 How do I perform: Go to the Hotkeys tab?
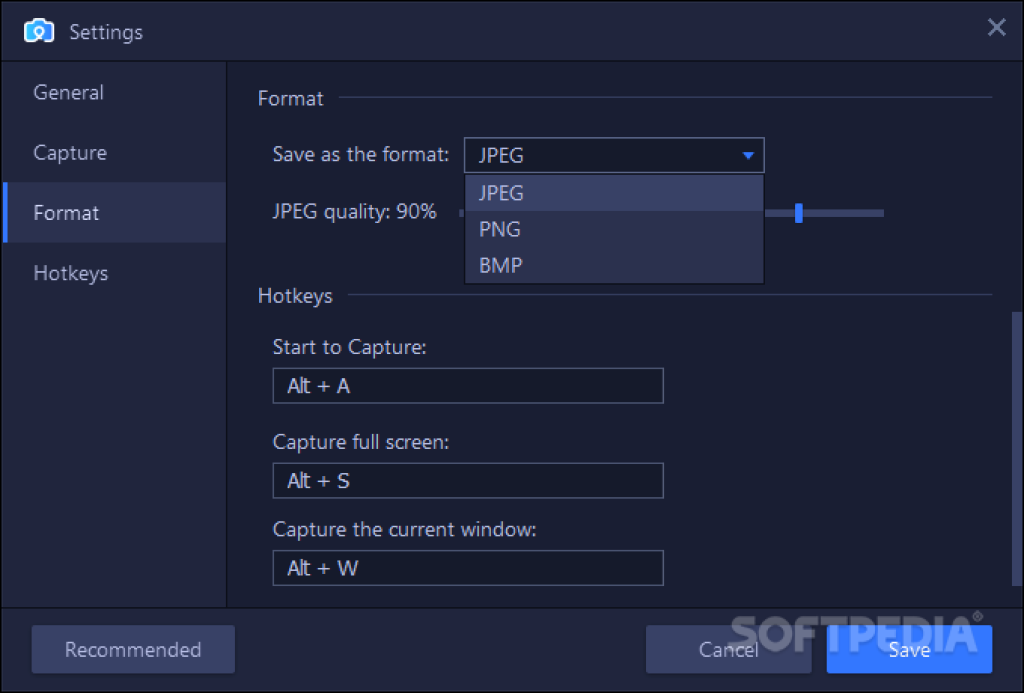tap(114, 273)
